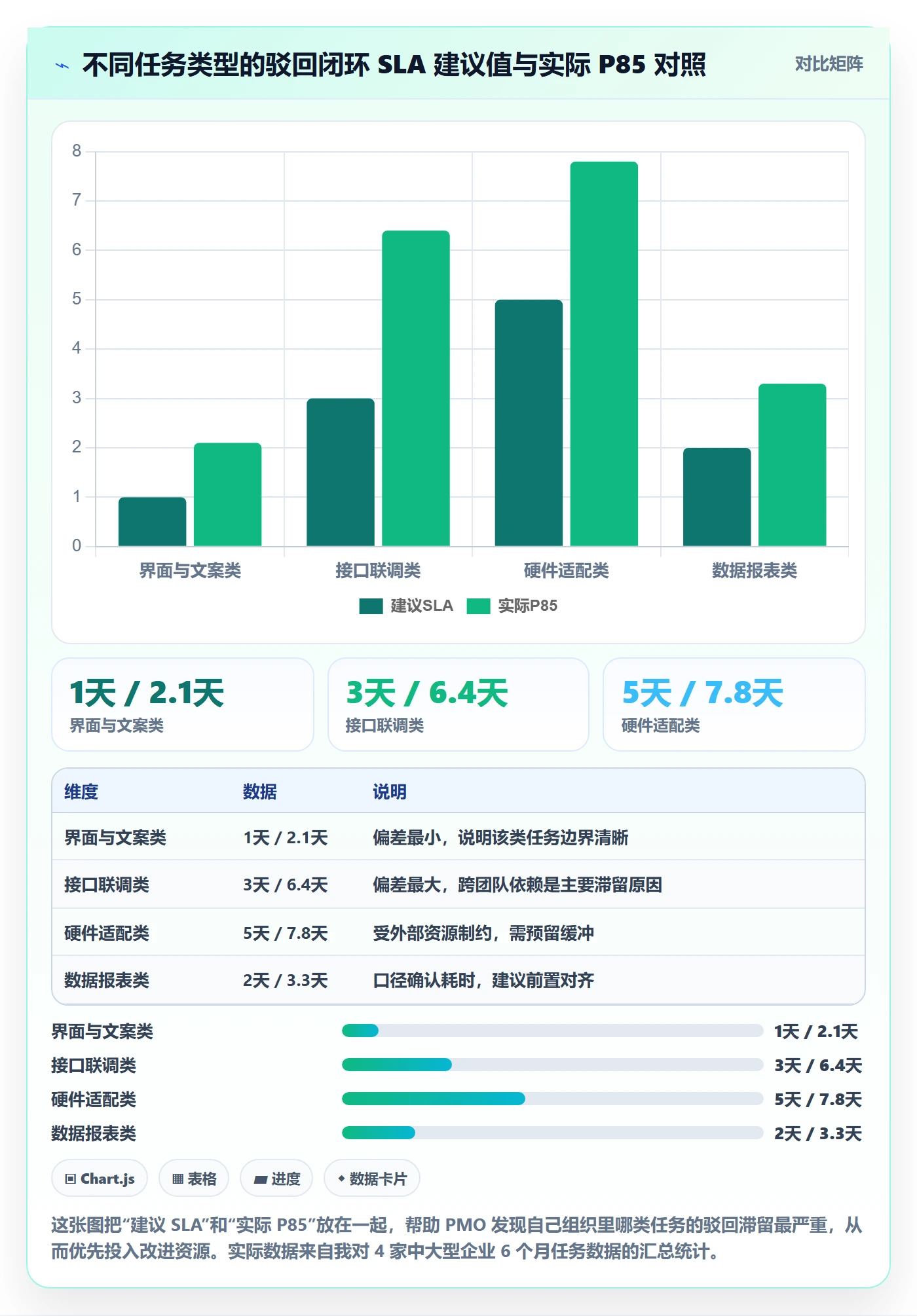Toggle the 建议SLA legend swatch
Image resolution: width=917 pixels, height=1316 pixels.
(371, 606)
